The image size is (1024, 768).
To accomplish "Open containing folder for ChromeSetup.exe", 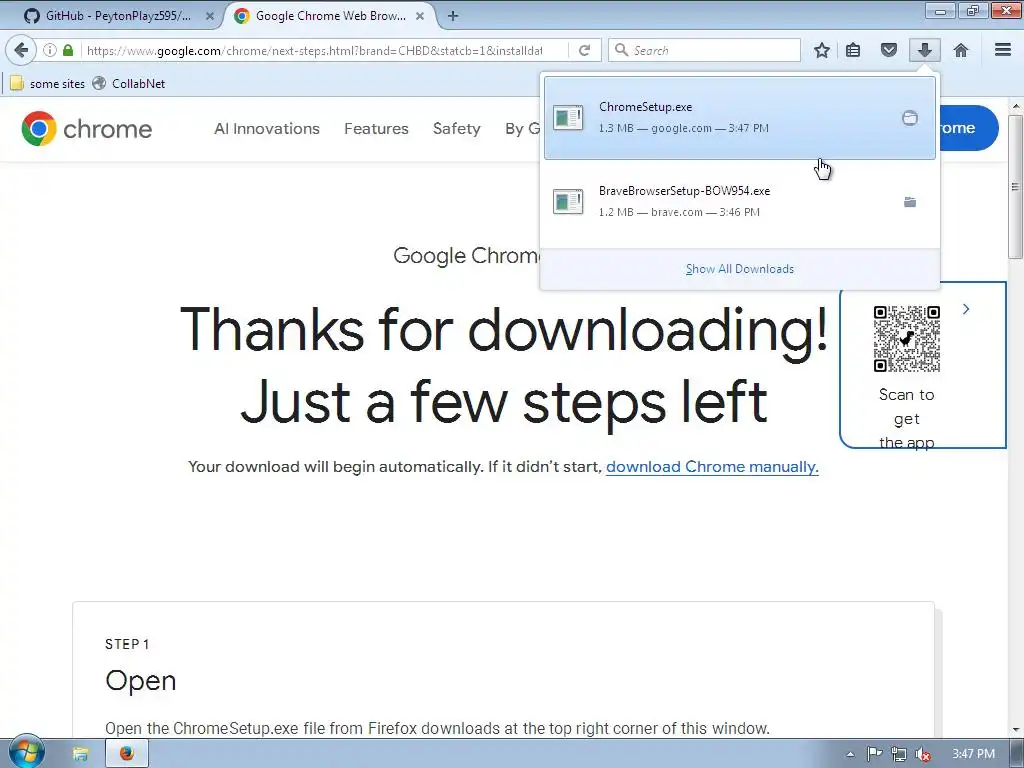I will [x=910, y=118].
